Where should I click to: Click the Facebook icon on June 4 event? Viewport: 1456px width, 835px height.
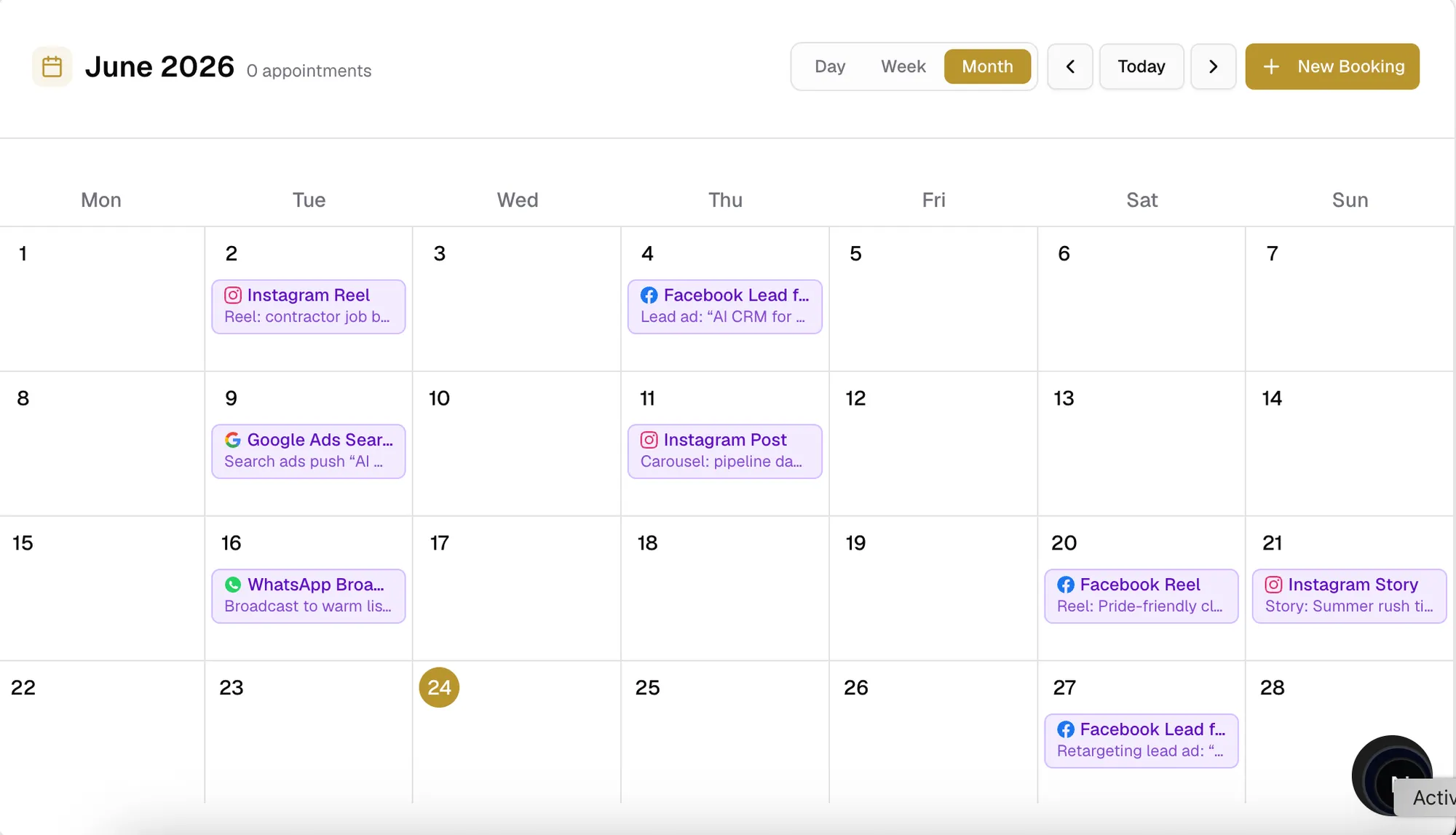click(x=649, y=295)
